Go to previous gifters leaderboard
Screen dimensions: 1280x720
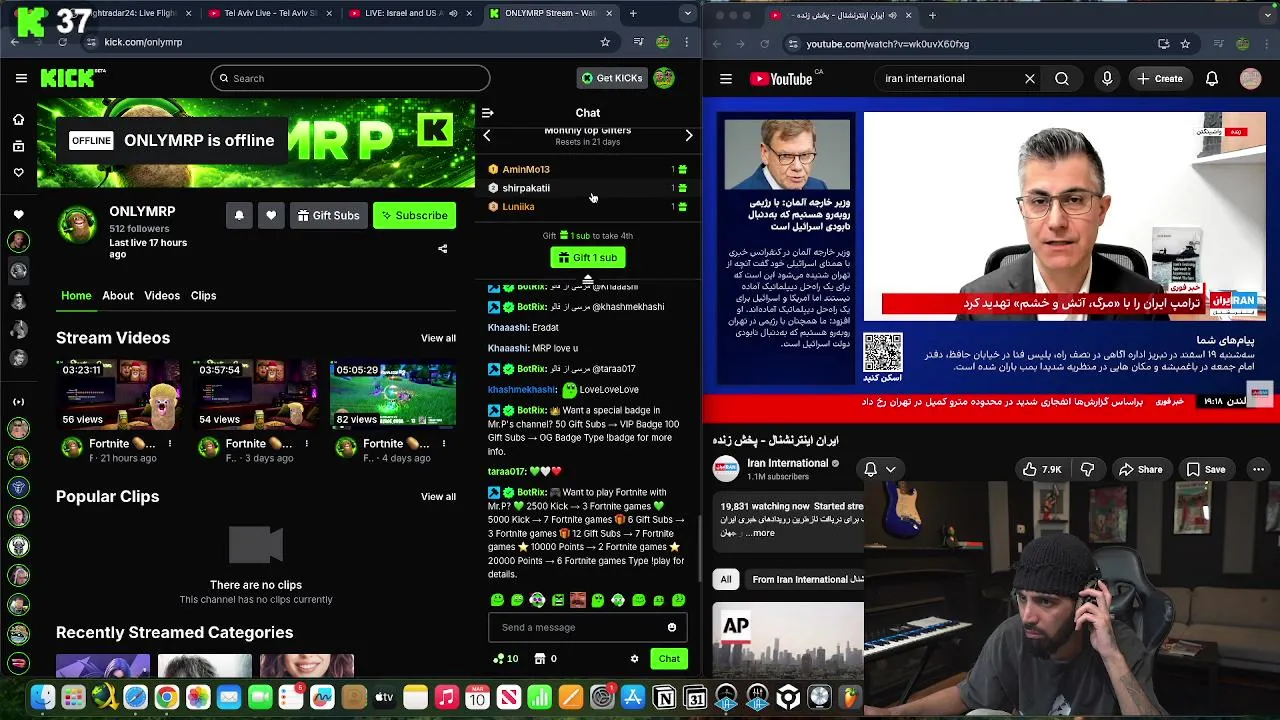tap(487, 135)
